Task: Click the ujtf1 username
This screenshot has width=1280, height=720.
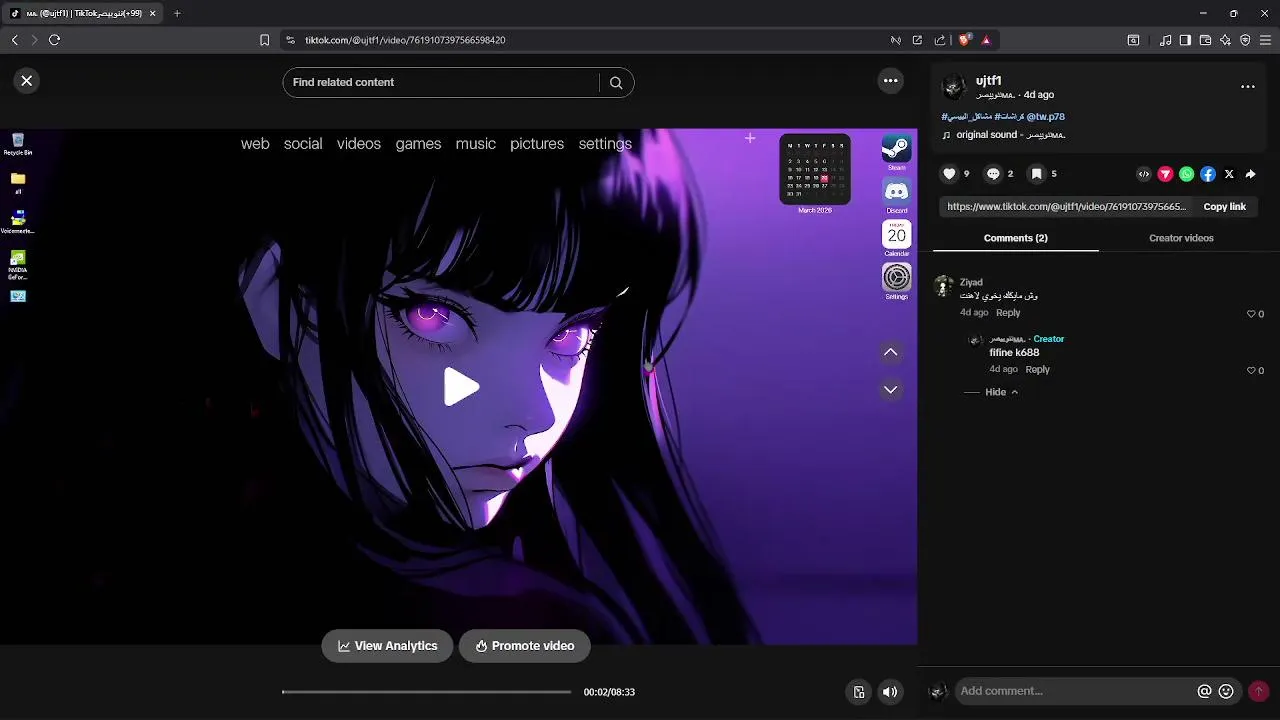Action: pos(988,81)
